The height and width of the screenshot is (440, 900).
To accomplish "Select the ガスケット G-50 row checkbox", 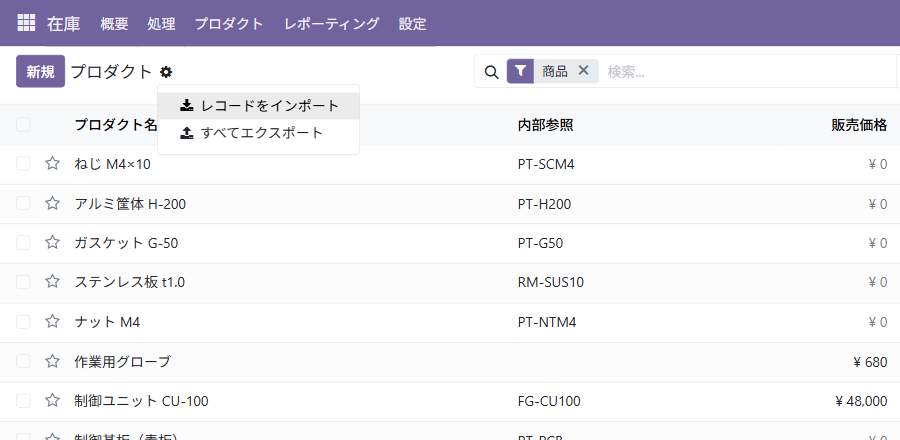I will coord(23,243).
